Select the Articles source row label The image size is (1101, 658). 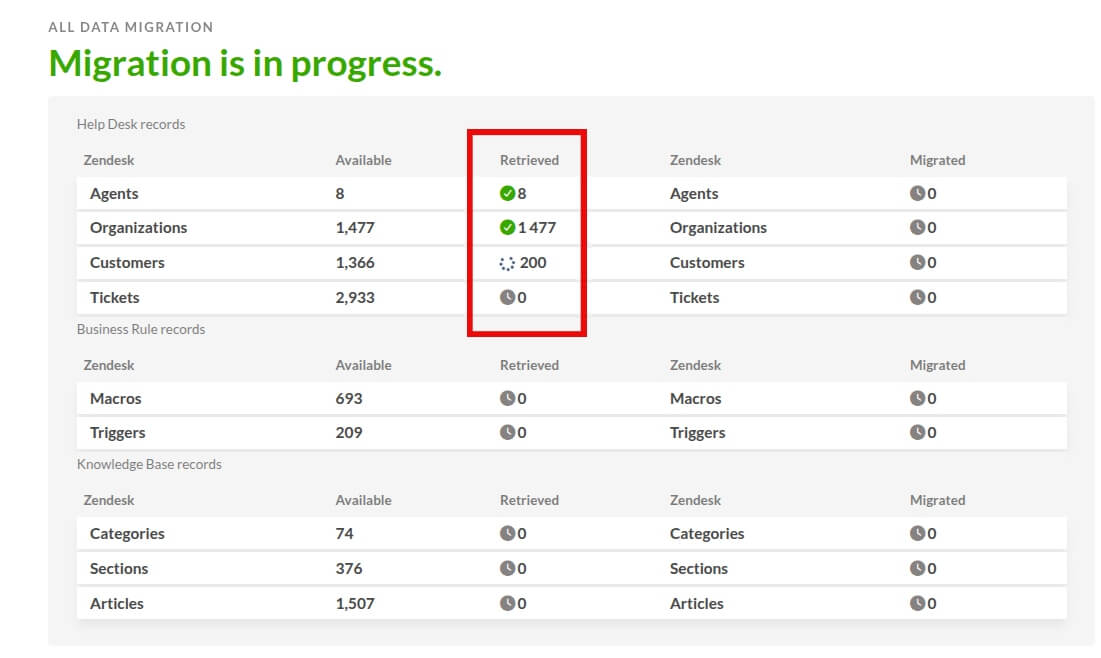click(x=117, y=603)
